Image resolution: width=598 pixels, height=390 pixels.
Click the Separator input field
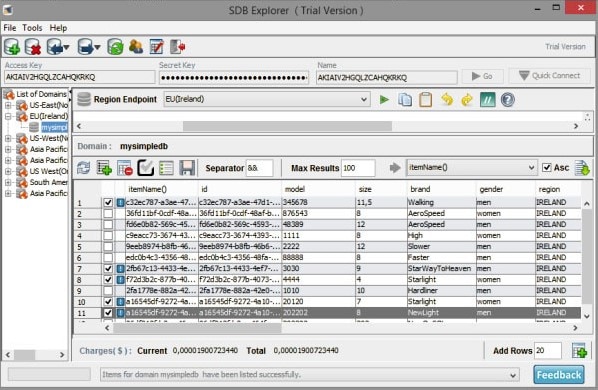tap(259, 168)
